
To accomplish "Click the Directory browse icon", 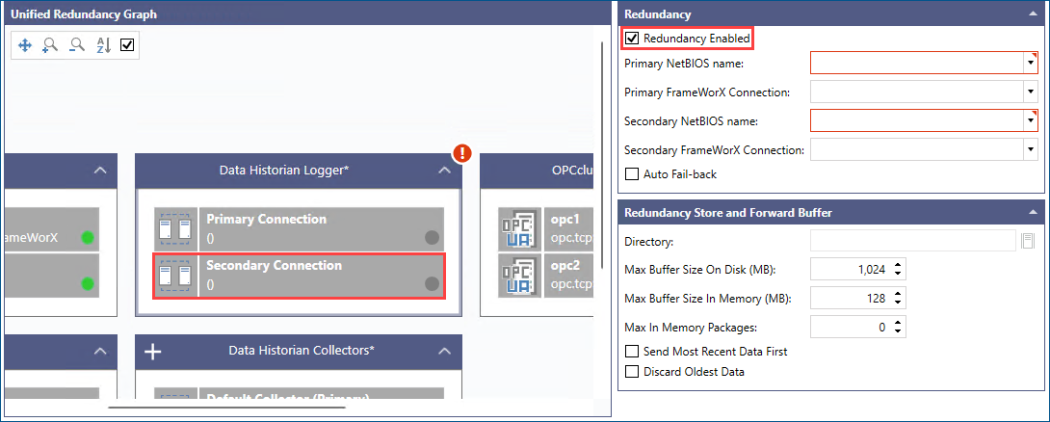I will (x=1027, y=241).
